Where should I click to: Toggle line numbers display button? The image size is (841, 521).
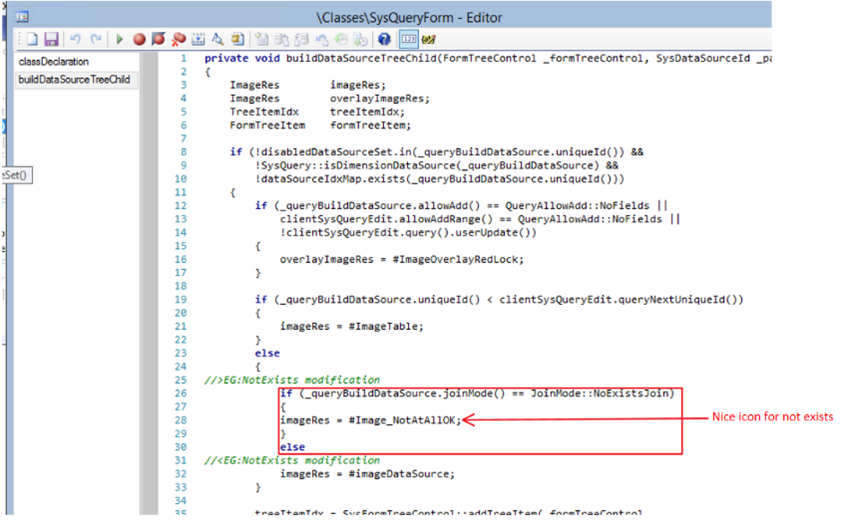point(408,39)
